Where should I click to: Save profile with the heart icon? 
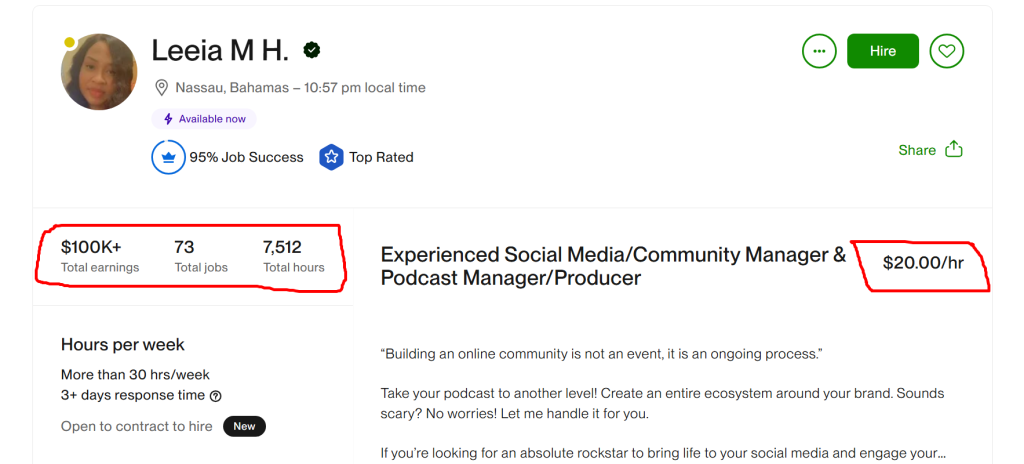coord(946,51)
